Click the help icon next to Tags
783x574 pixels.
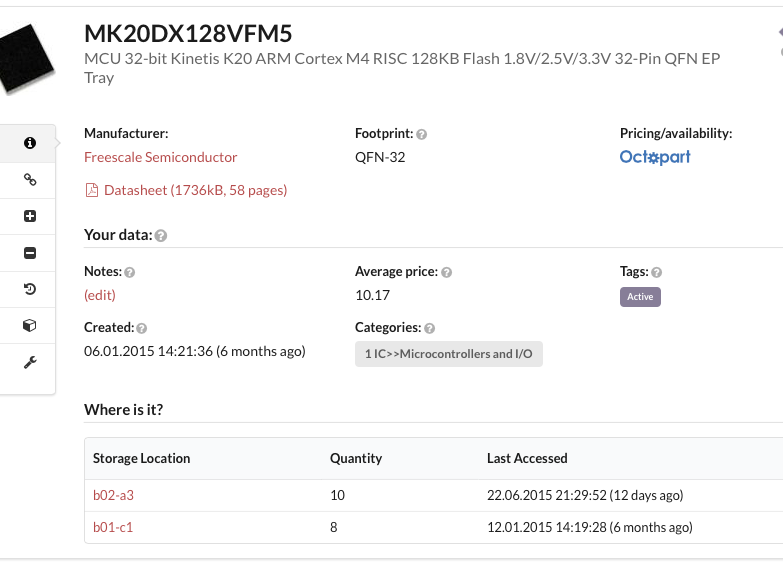tap(657, 272)
